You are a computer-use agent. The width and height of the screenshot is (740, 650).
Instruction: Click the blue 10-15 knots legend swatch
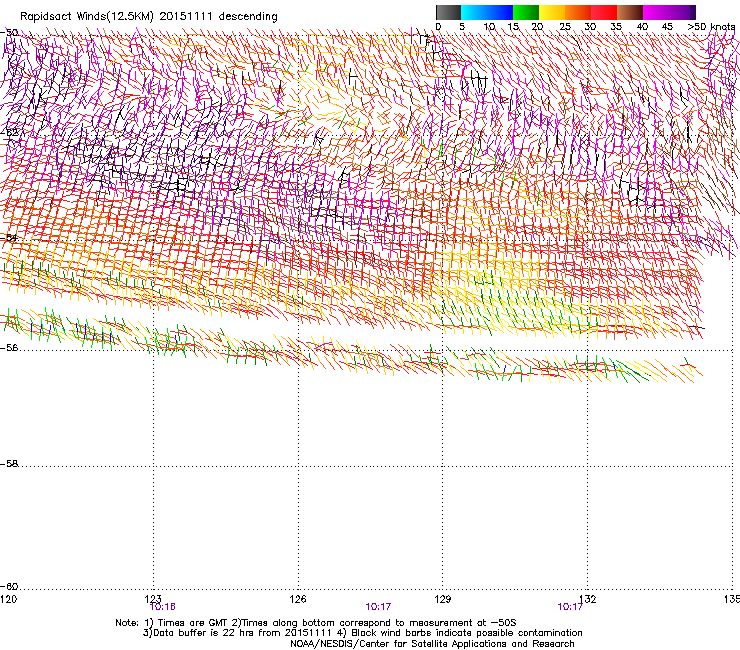tap(500, 12)
